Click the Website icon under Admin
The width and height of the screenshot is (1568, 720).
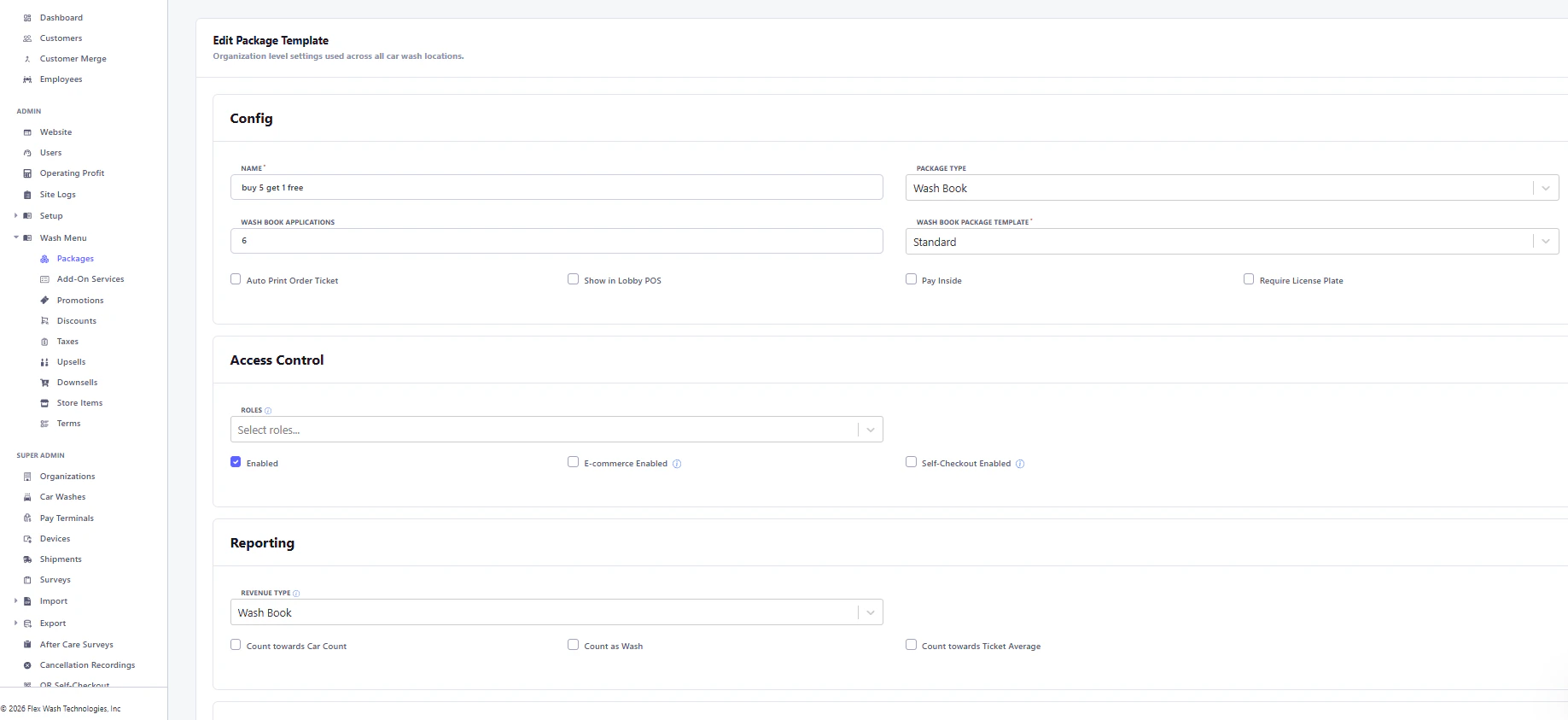tap(27, 132)
